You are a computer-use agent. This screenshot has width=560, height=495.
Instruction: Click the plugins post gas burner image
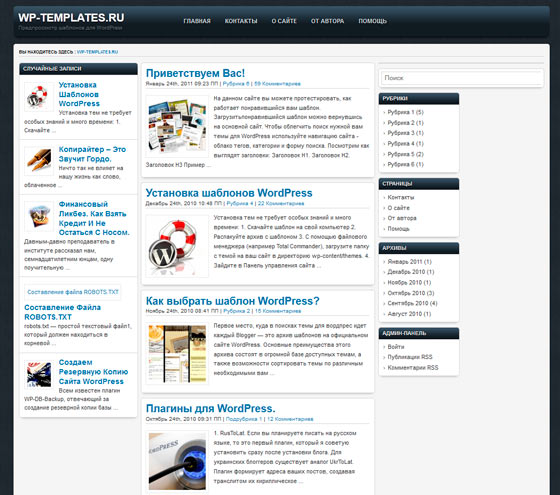(x=177, y=461)
